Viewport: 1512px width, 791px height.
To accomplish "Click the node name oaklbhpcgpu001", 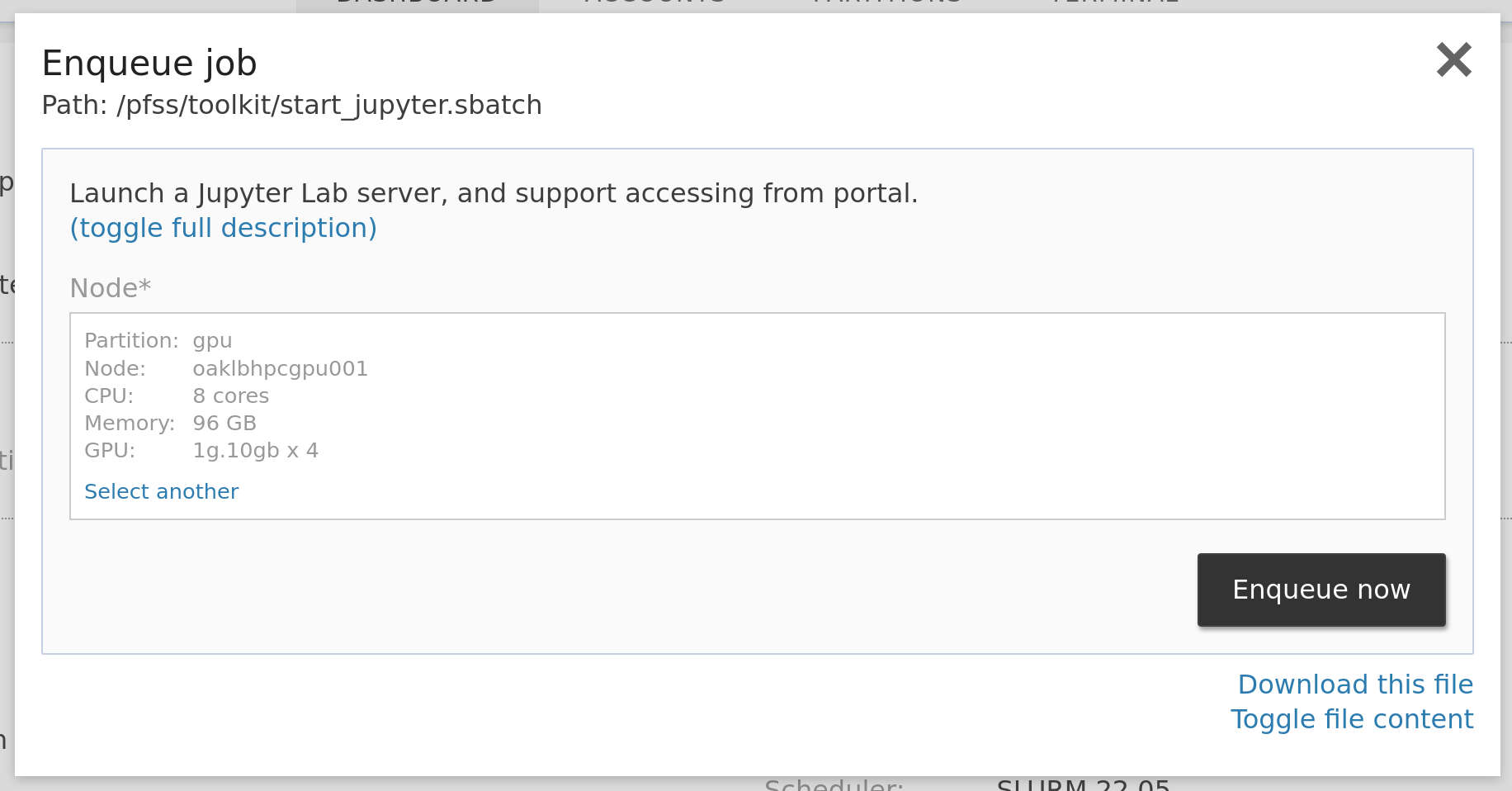I will point(280,368).
